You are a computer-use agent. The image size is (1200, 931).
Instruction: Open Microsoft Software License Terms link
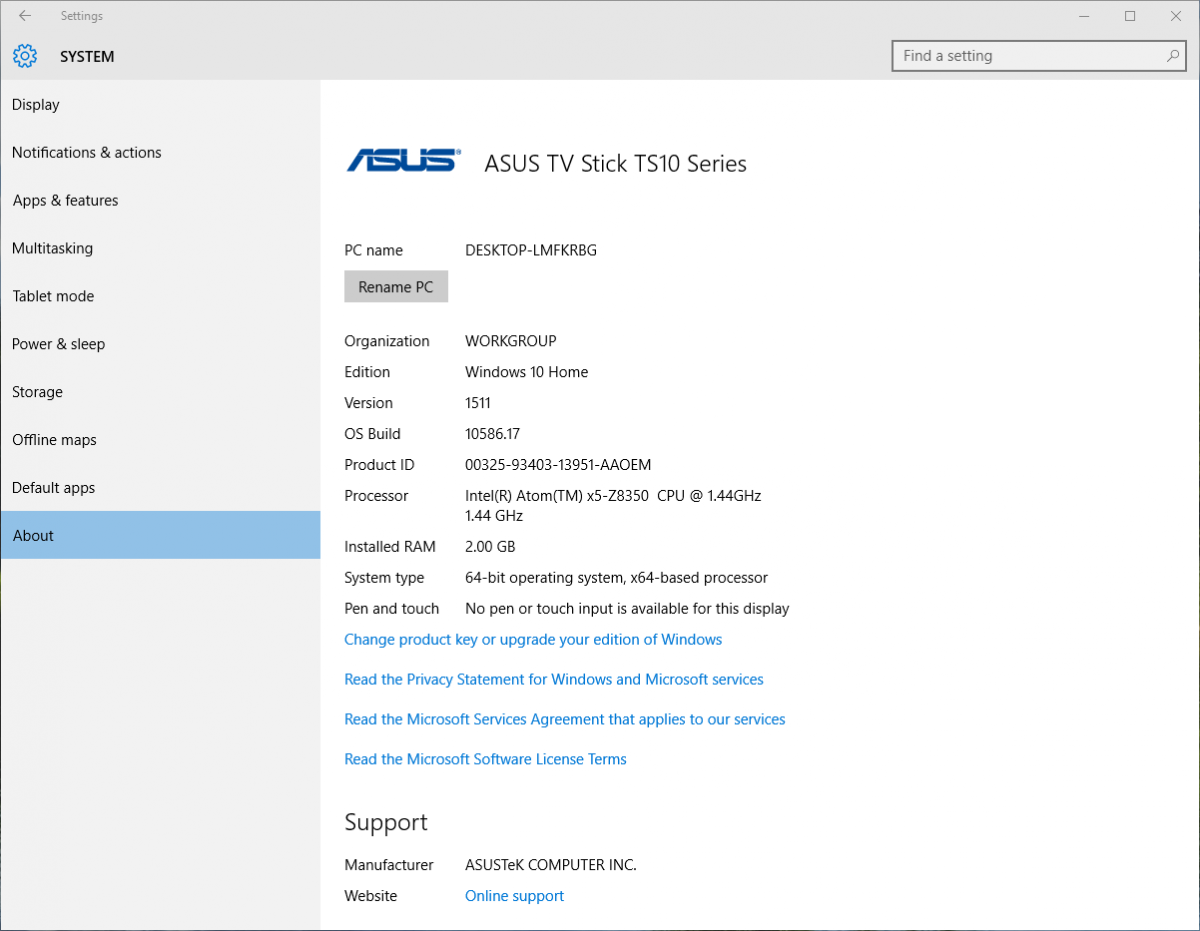[485, 759]
